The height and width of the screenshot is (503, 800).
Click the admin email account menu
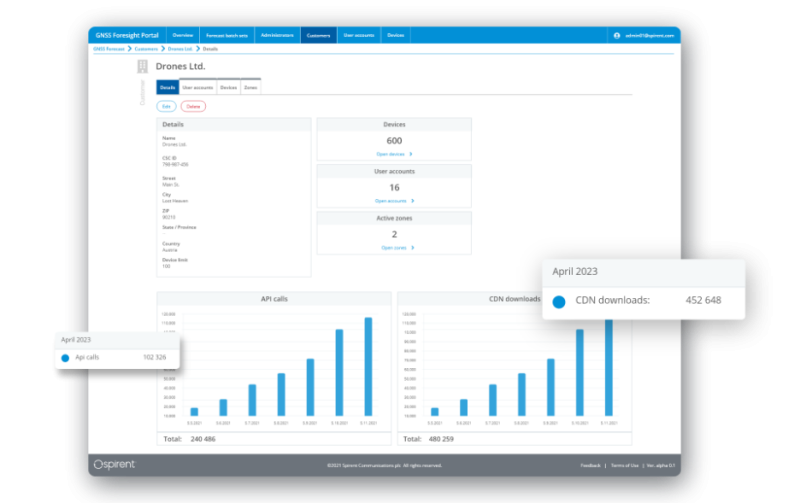[649, 35]
